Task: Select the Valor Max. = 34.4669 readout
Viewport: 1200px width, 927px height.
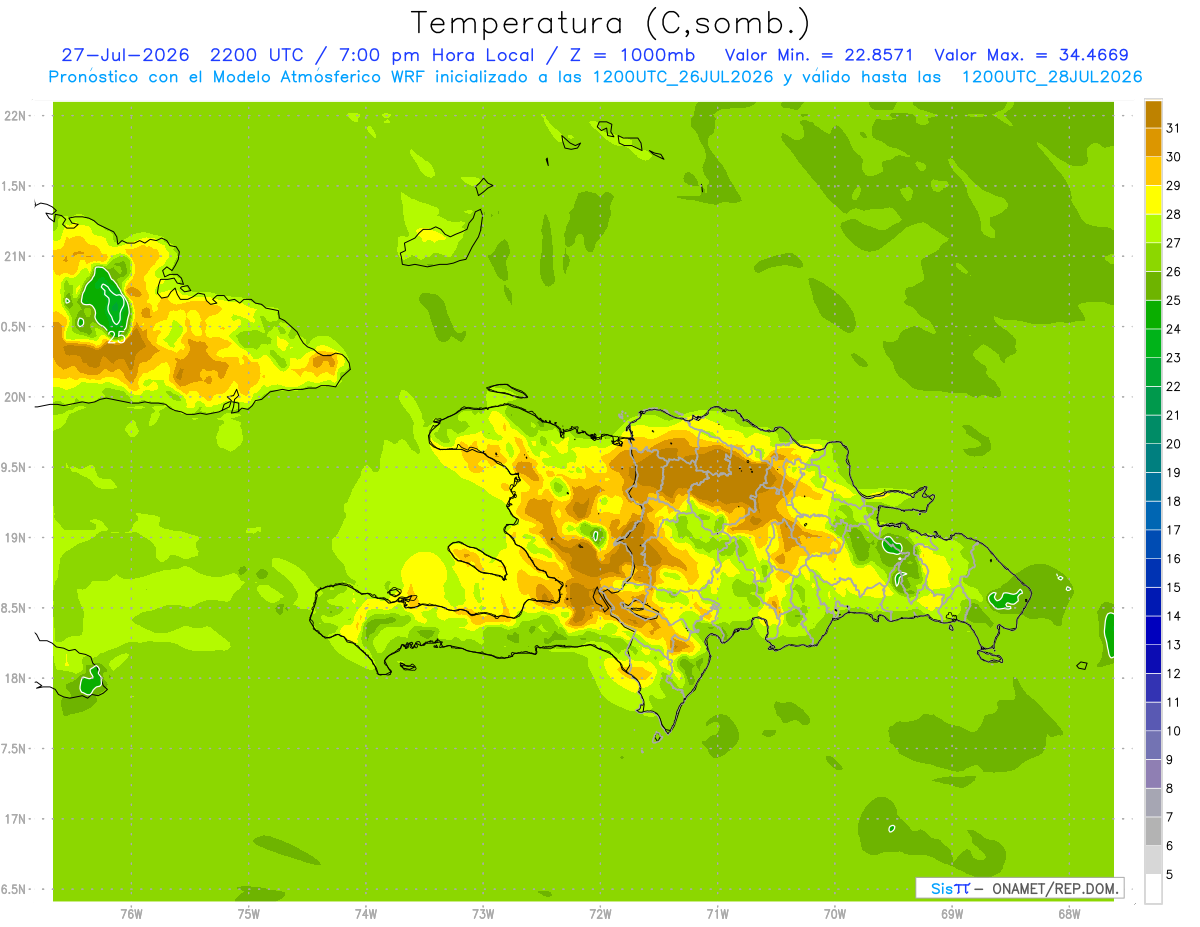Action: (x=1031, y=55)
